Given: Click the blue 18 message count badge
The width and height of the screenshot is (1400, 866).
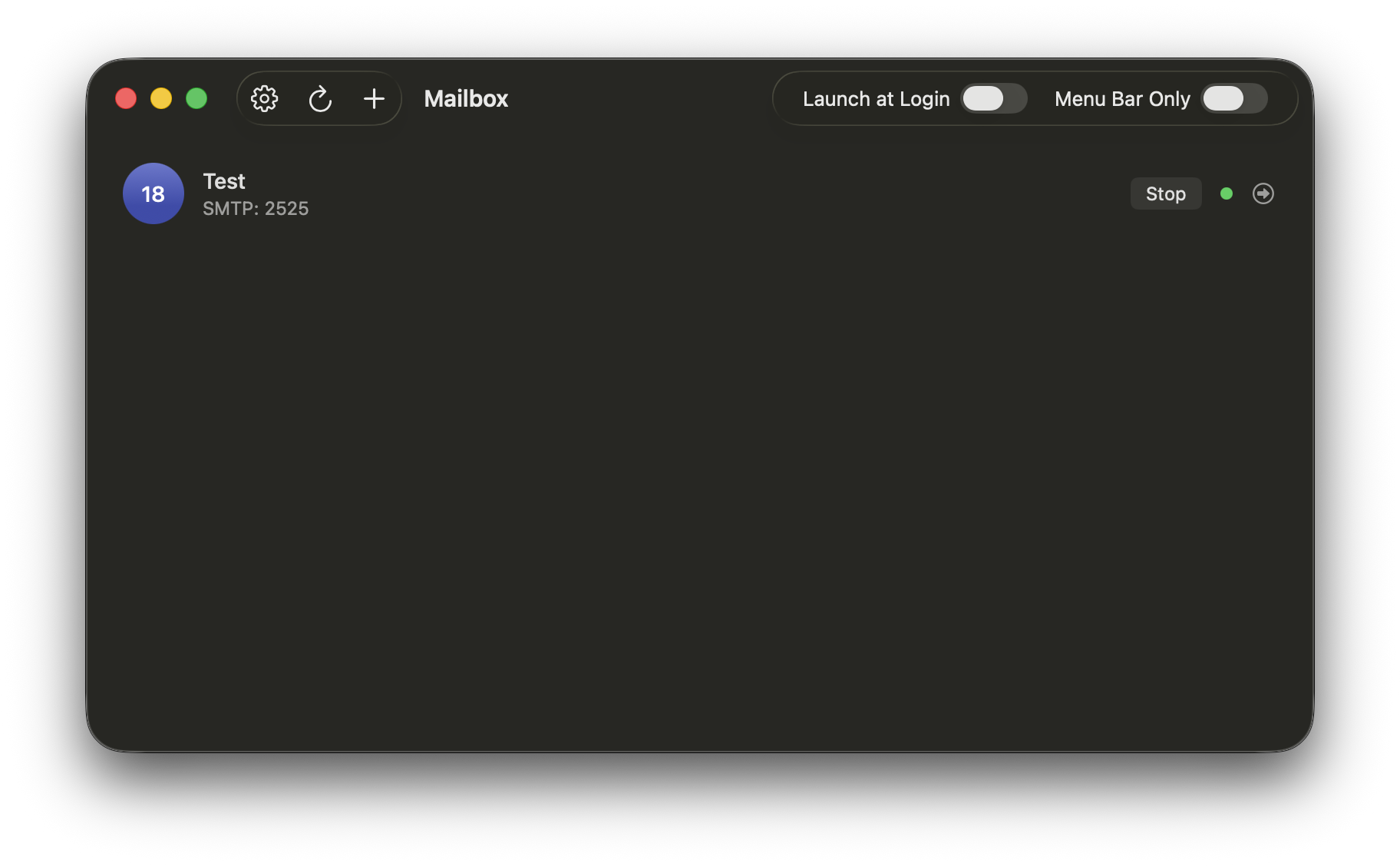Looking at the screenshot, I should pyautogui.click(x=154, y=193).
